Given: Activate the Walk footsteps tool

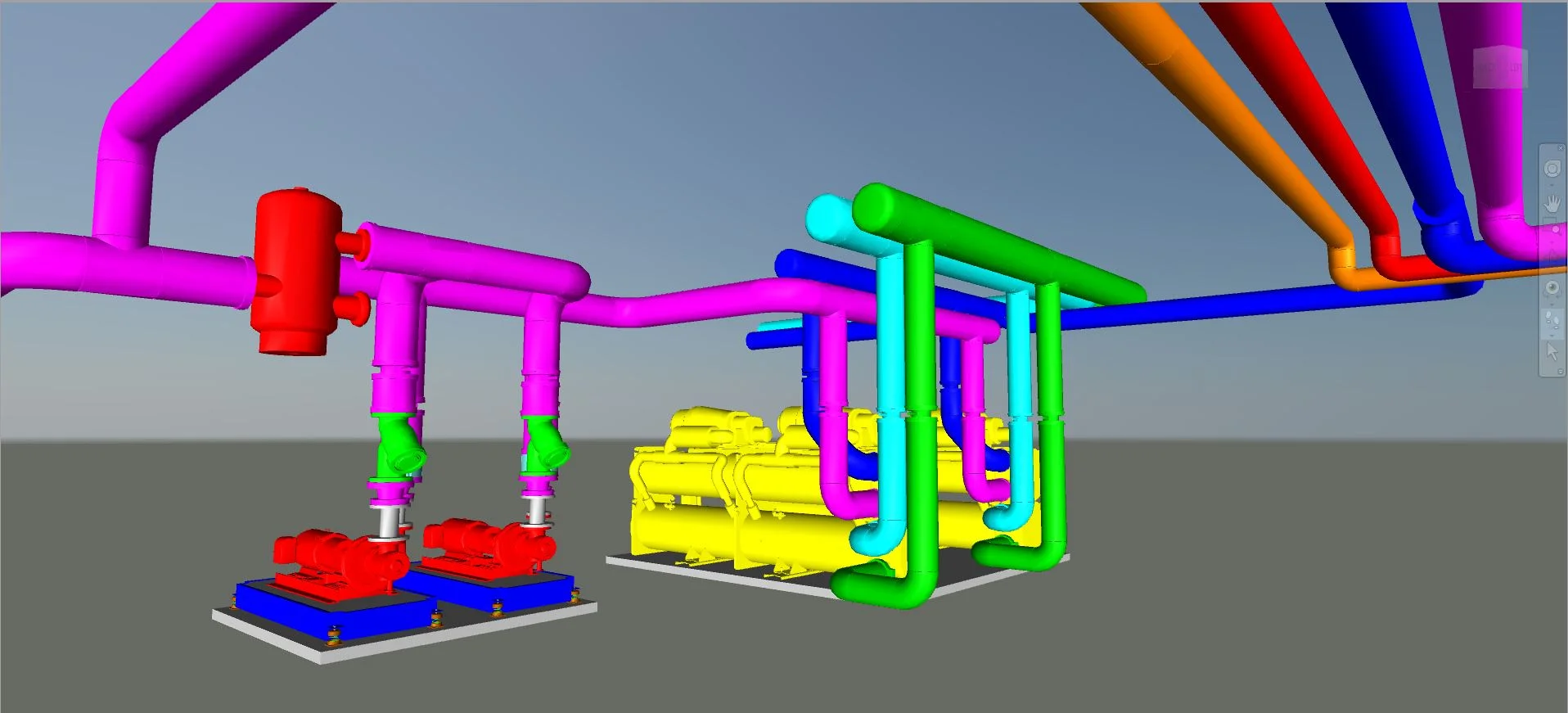Looking at the screenshot, I should point(1552,321).
